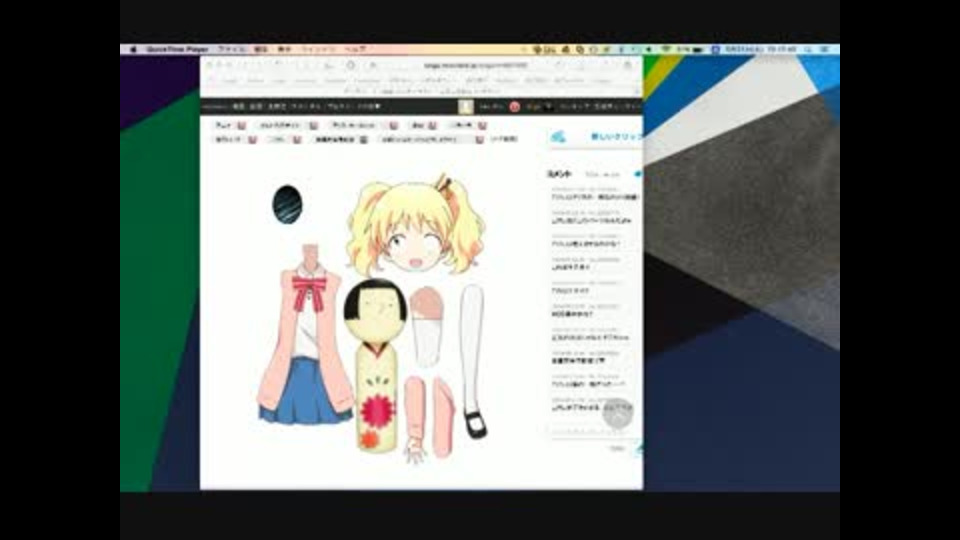Image resolution: width=960 pixels, height=540 pixels.
Task: Open the 新しいクリップ link
Action: 616,137
